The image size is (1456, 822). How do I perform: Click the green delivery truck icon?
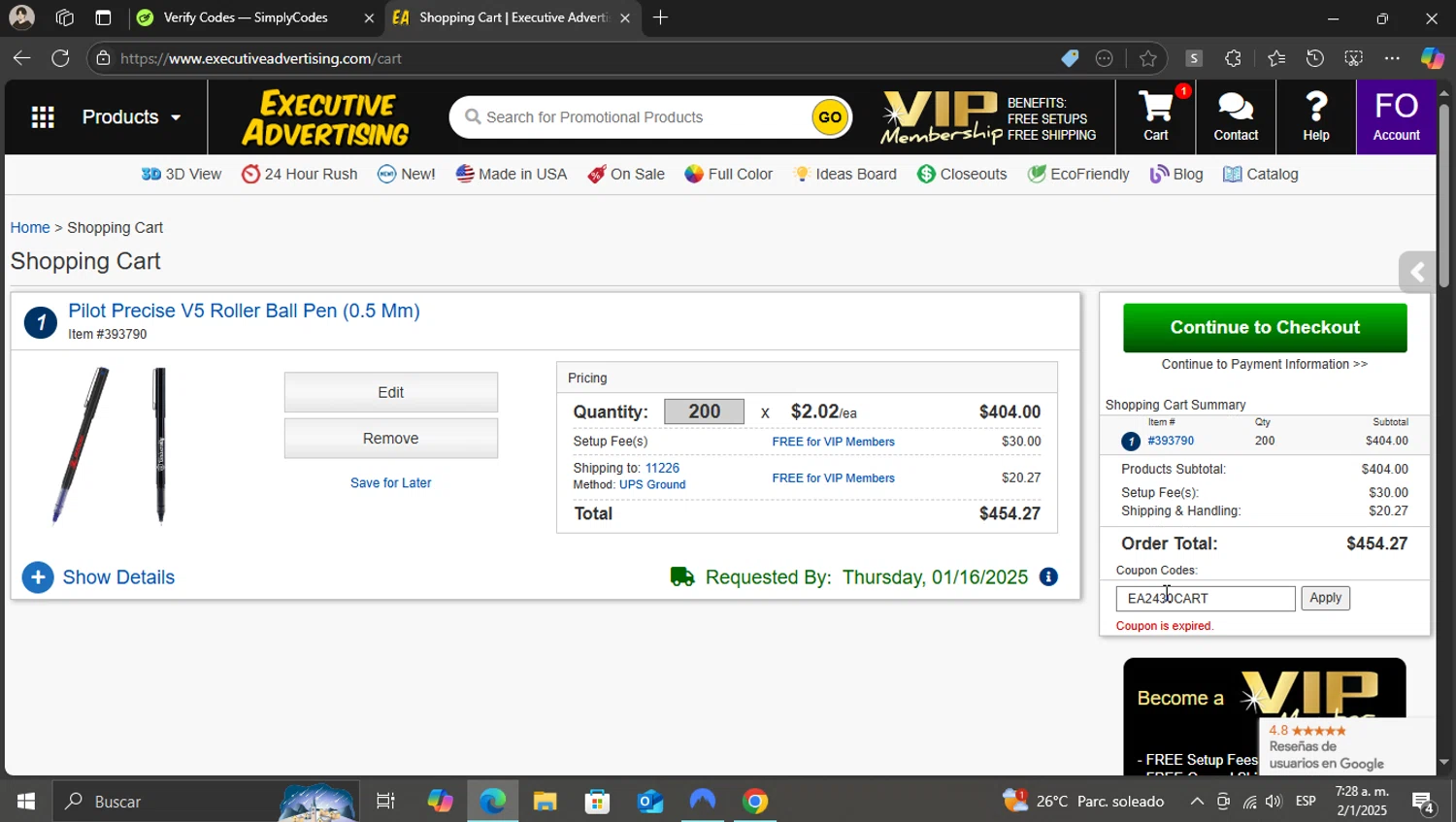682,577
